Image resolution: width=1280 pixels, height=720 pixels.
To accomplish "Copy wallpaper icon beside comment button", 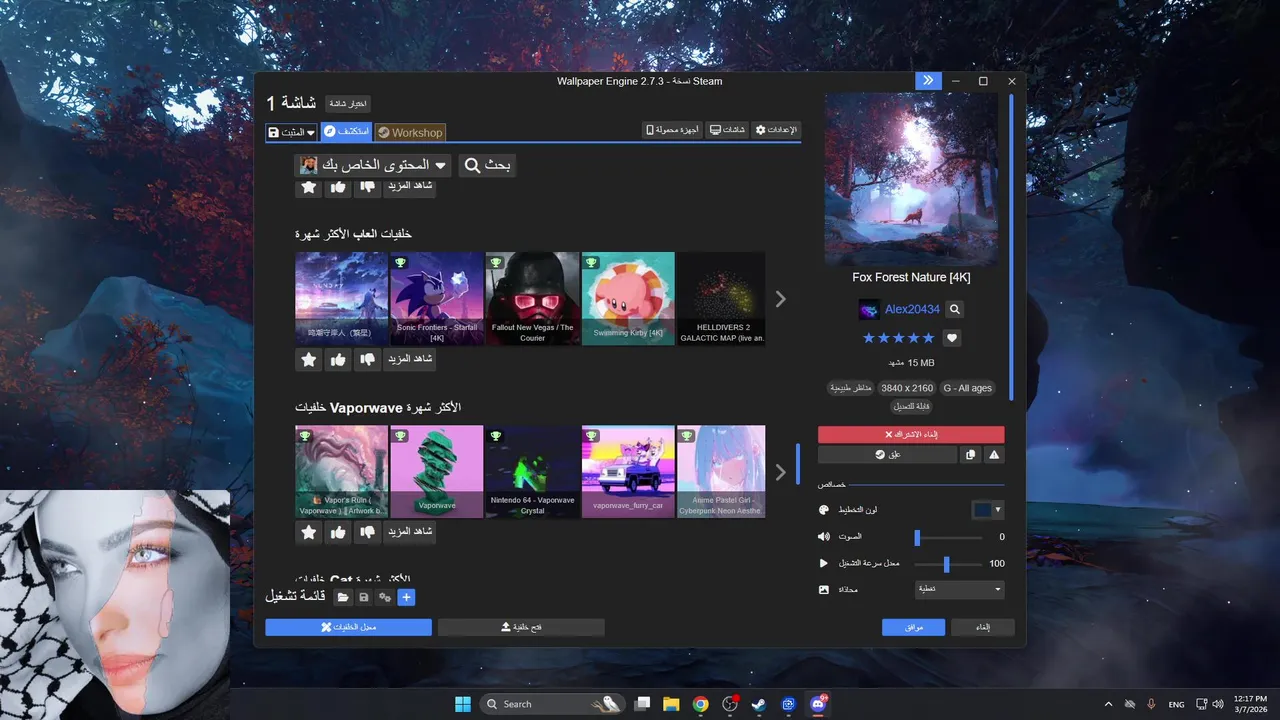I will click(970, 455).
